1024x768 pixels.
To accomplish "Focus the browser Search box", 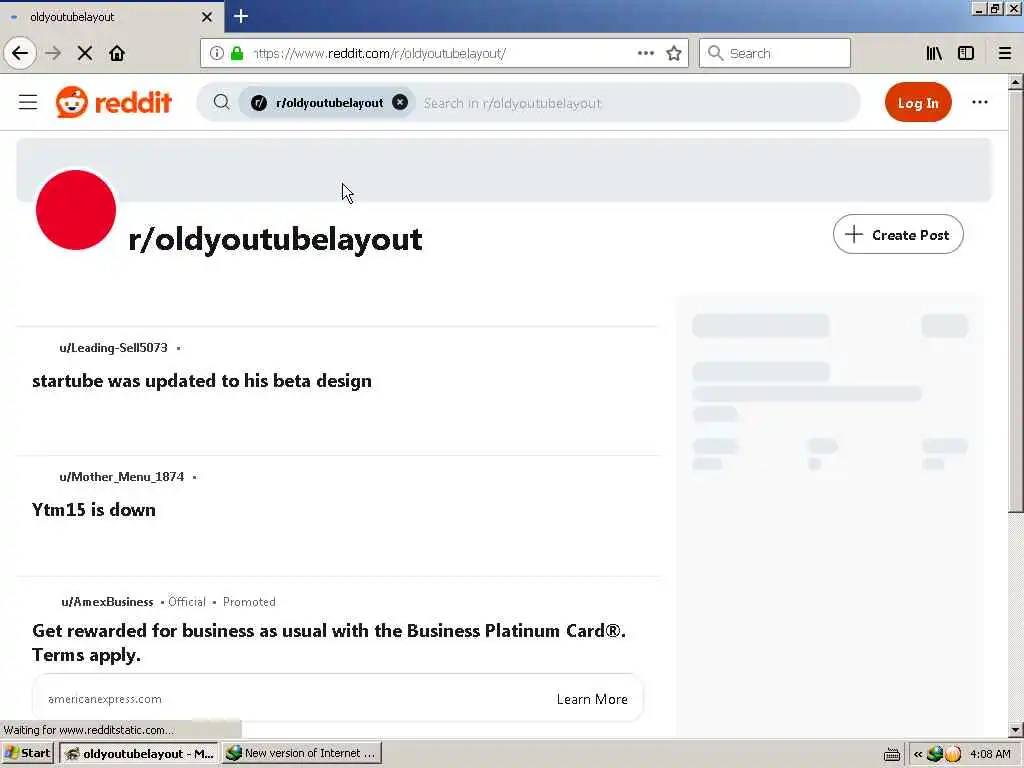I will pos(775,53).
